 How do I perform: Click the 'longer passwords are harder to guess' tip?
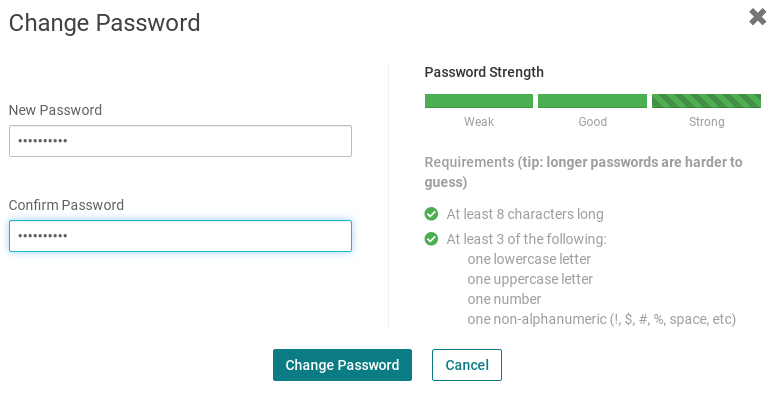583,172
